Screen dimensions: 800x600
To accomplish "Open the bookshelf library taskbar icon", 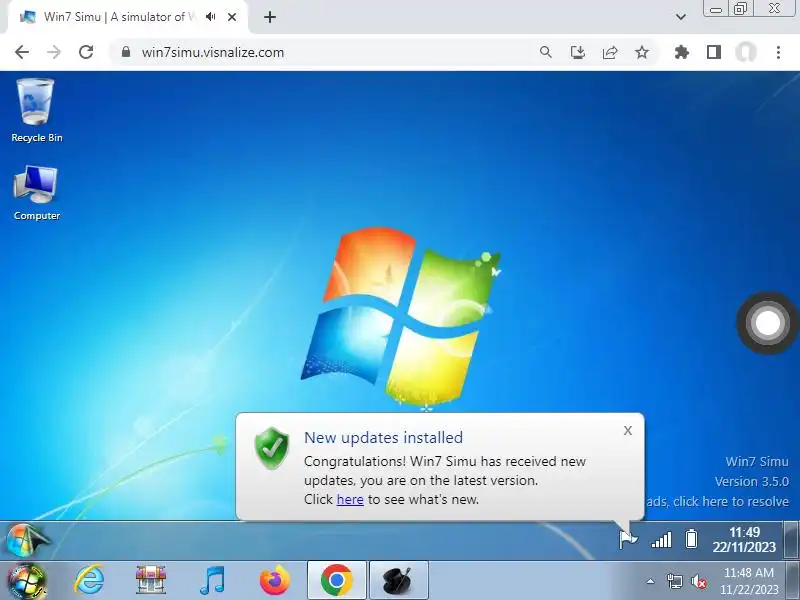I will click(151, 580).
